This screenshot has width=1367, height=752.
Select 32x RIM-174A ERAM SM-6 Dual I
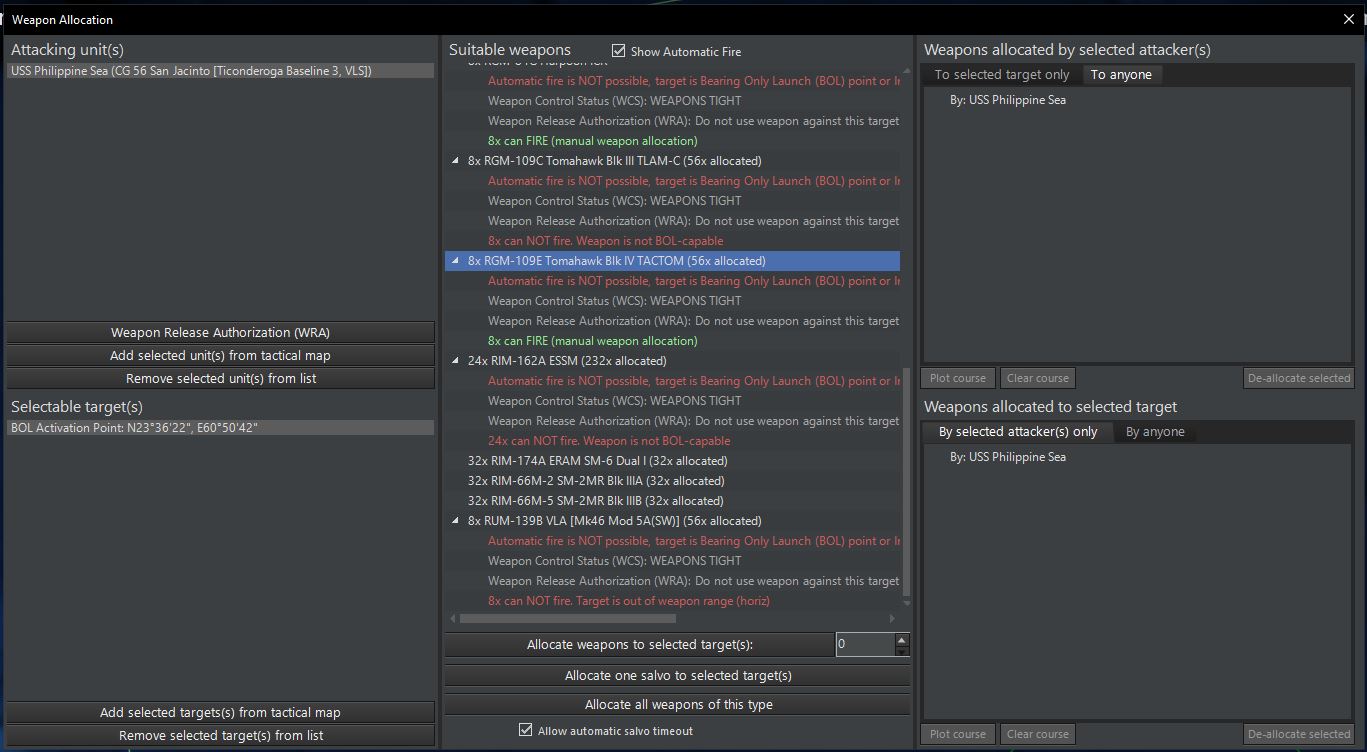(597, 461)
